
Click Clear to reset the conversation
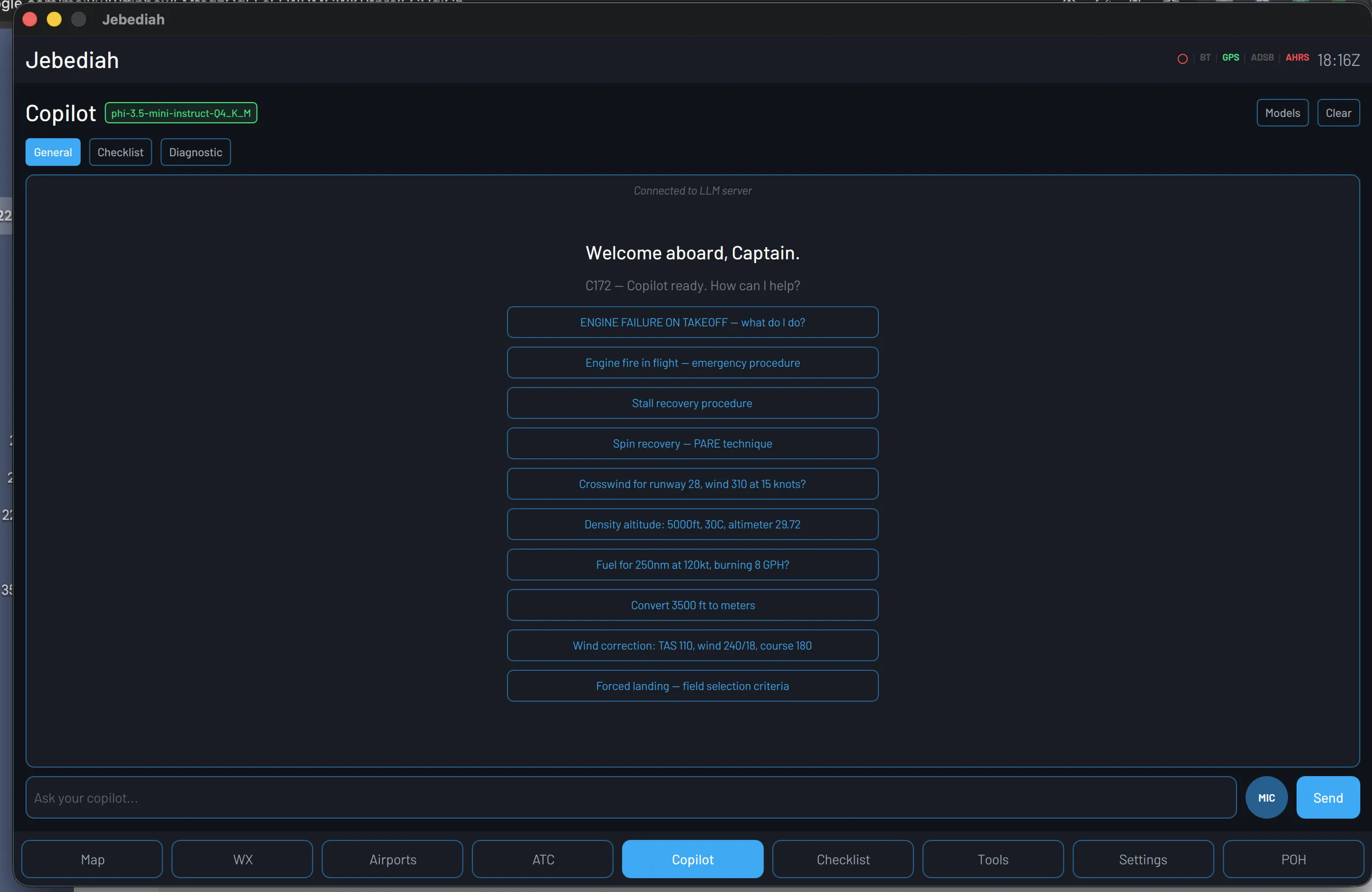point(1339,113)
